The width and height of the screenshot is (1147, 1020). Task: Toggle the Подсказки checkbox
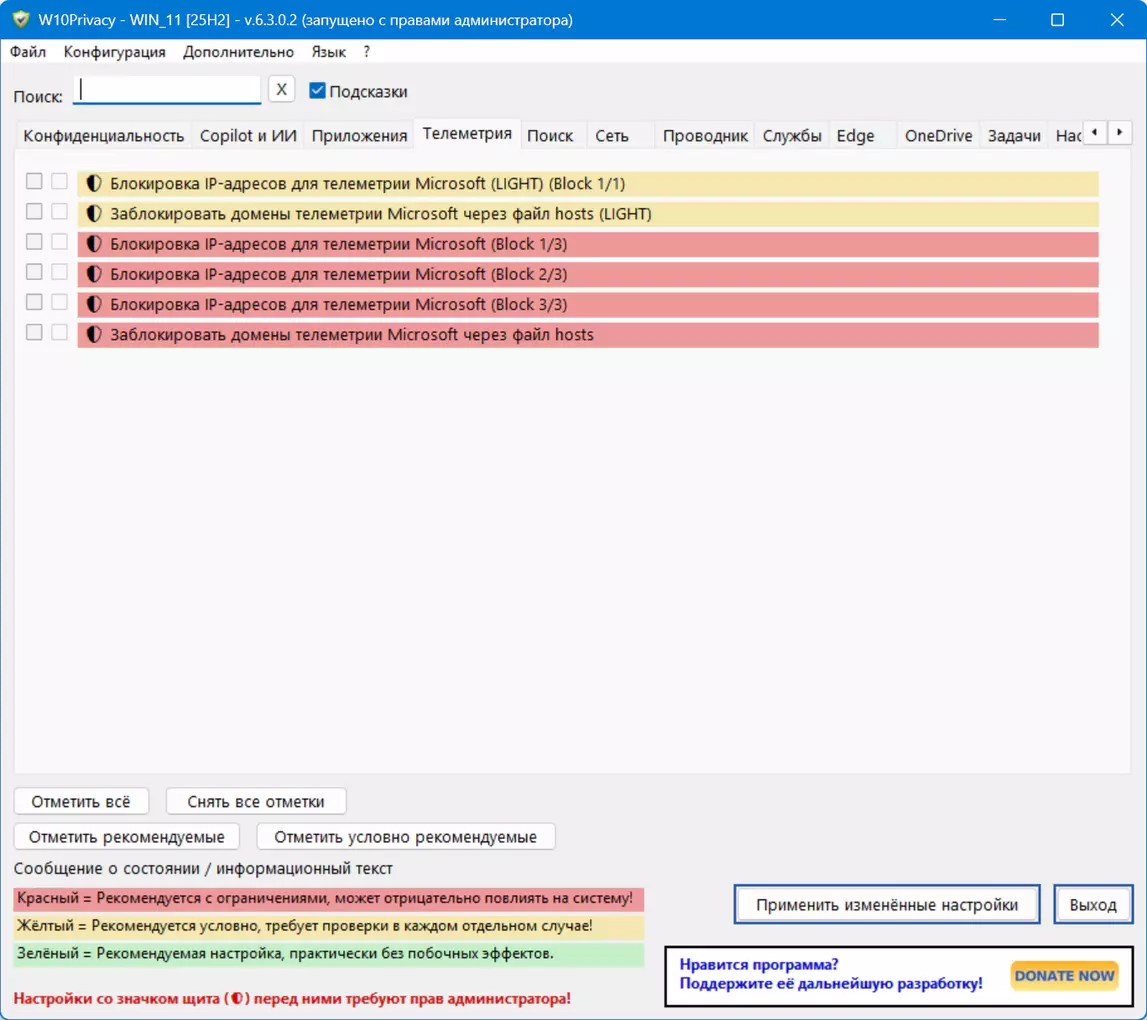click(x=317, y=91)
